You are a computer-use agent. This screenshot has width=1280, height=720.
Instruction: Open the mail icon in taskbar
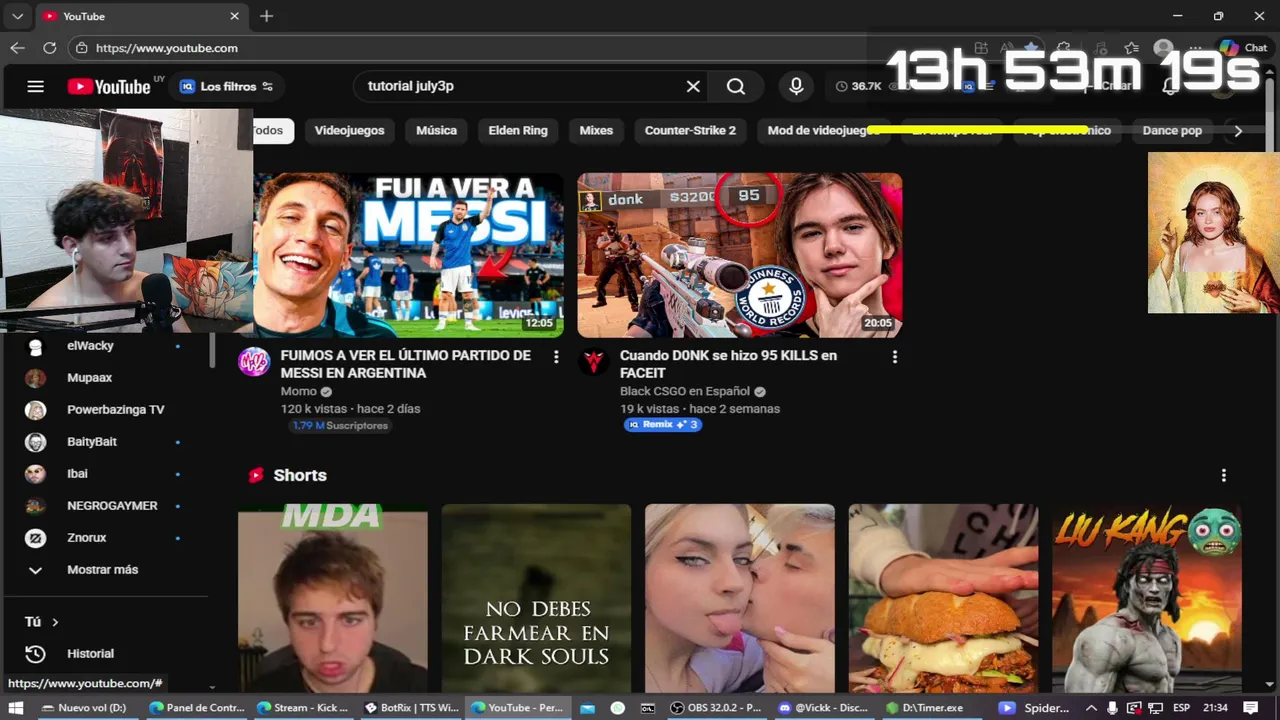tap(587, 708)
